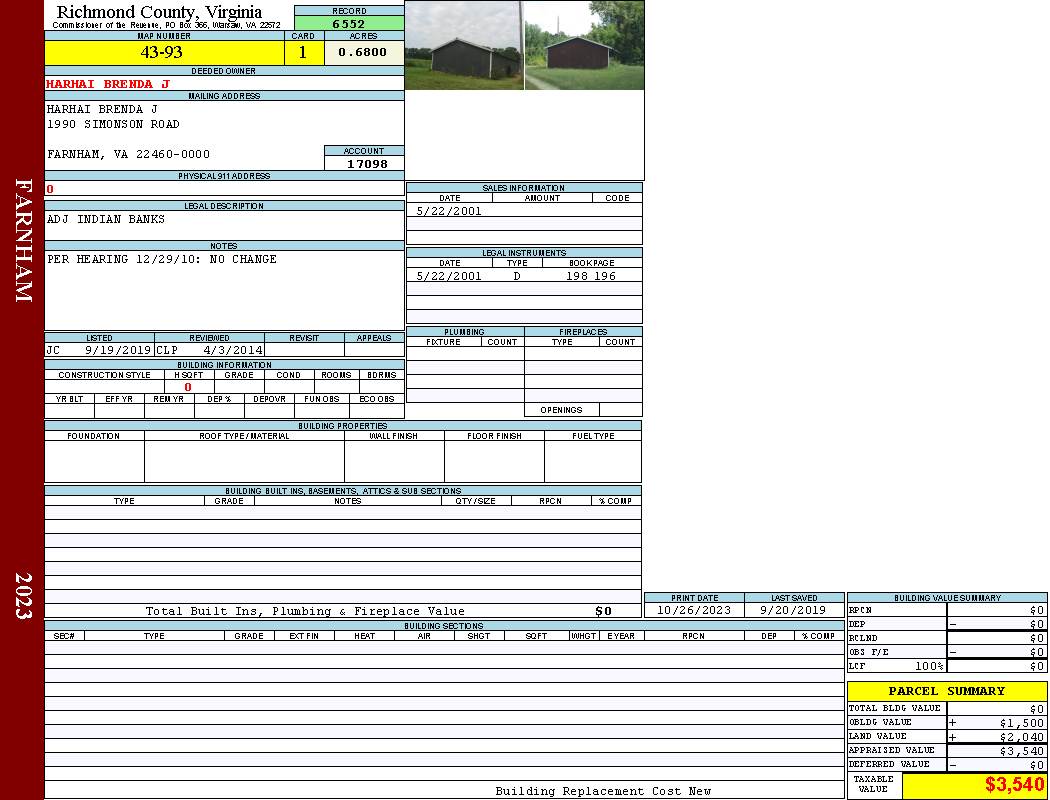
Task: Click legal instrument book page 198 196
Action: click(591, 276)
